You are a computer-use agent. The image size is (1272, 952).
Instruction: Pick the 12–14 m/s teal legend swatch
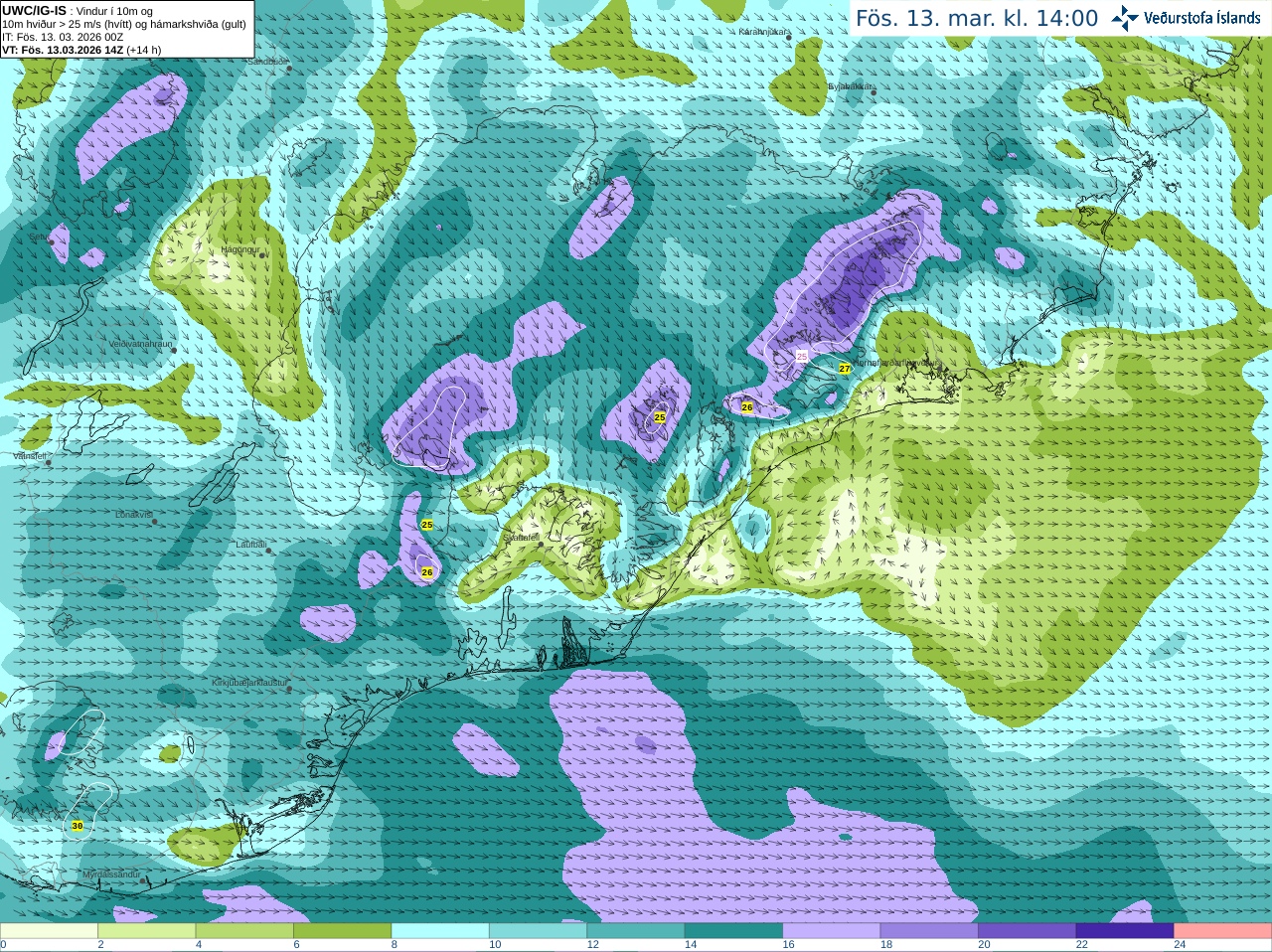[x=636, y=931]
